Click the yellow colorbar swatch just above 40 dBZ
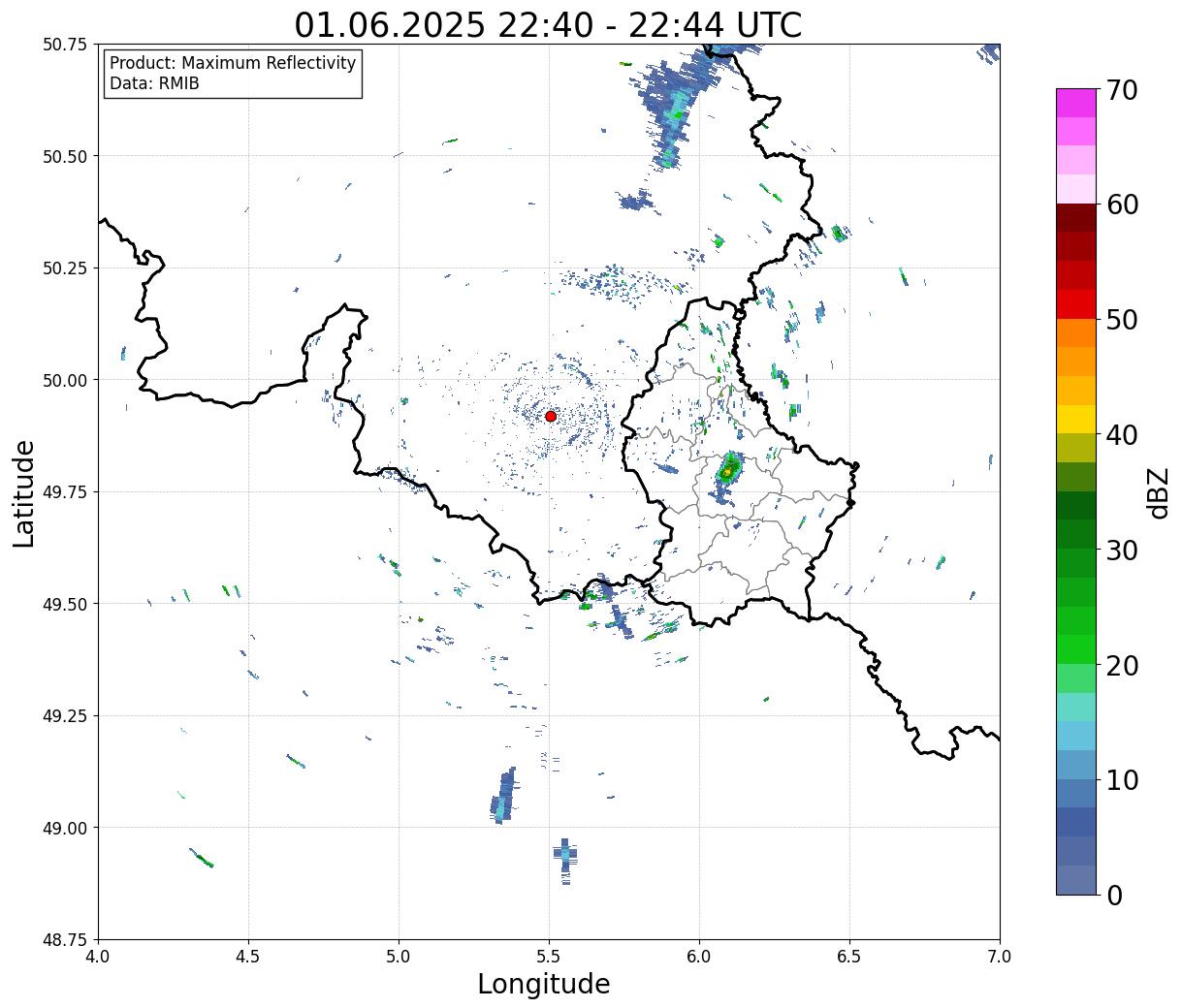1182x1008 pixels. (1076, 420)
